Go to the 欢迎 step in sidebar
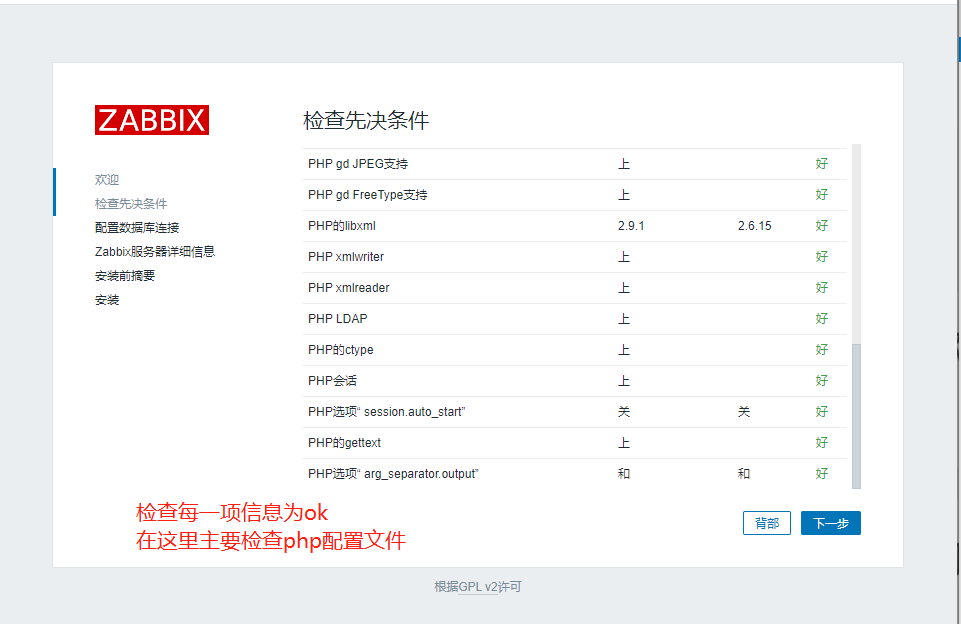The height and width of the screenshot is (624, 961). (107, 180)
